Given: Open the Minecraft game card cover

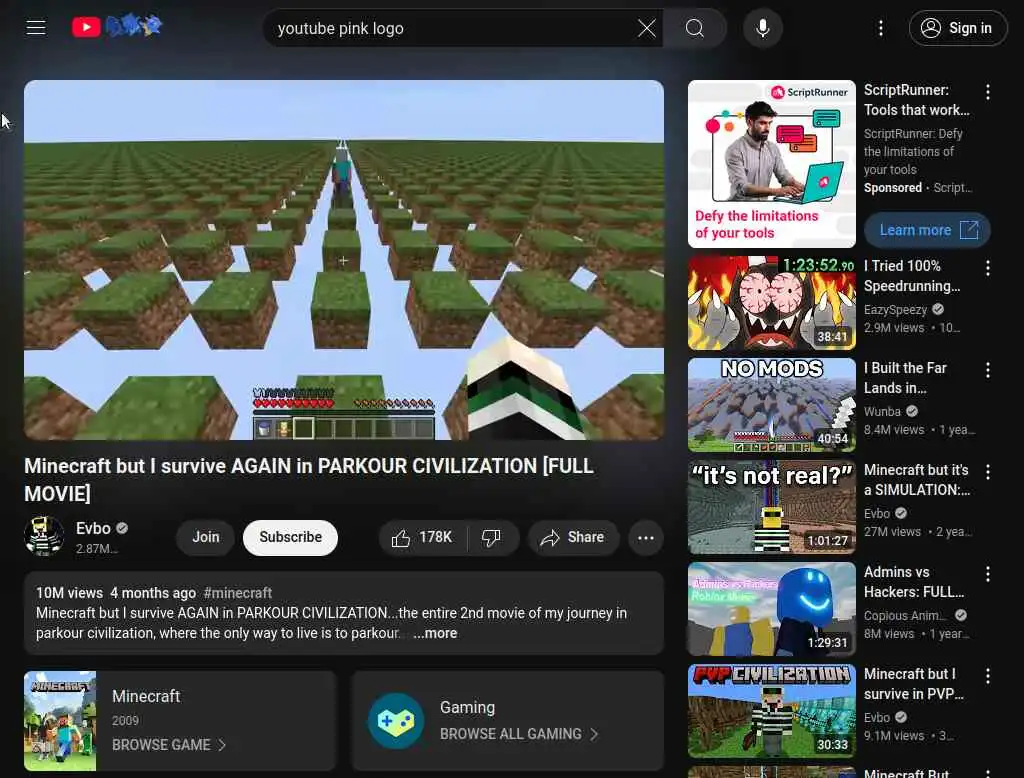Looking at the screenshot, I should click(x=60, y=721).
